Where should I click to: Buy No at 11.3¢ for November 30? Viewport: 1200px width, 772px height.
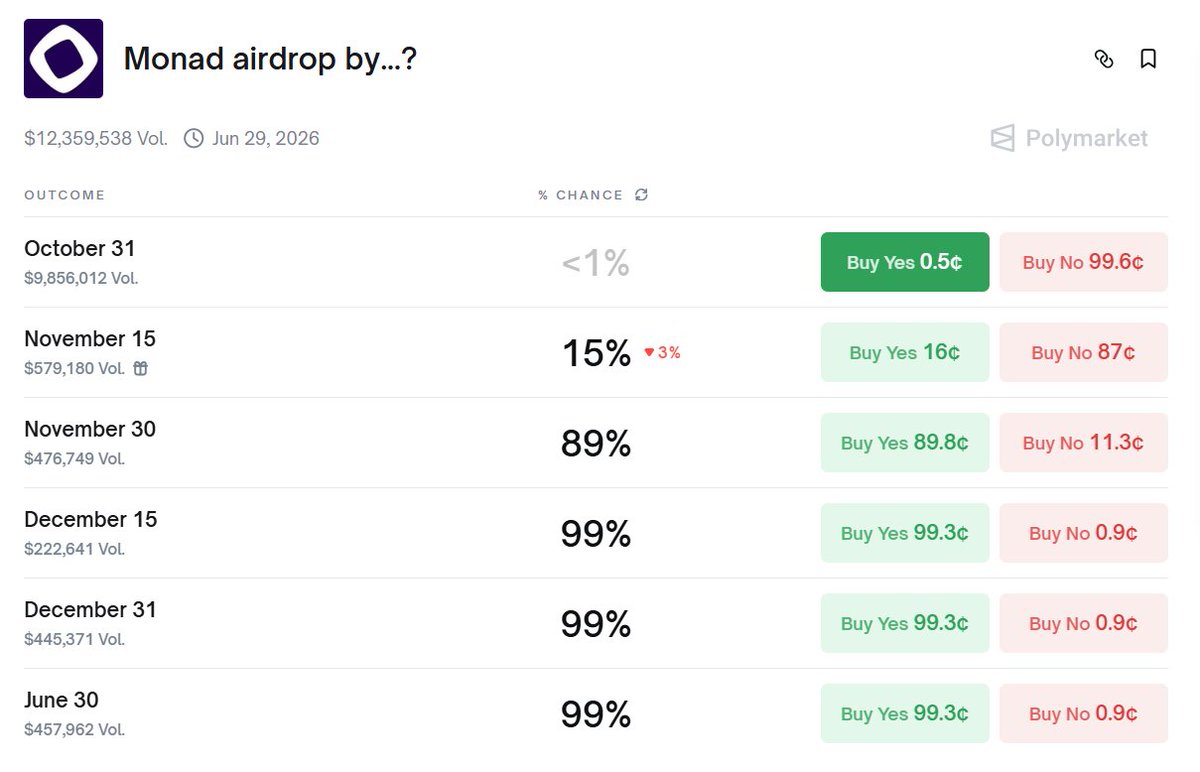[x=1083, y=442]
